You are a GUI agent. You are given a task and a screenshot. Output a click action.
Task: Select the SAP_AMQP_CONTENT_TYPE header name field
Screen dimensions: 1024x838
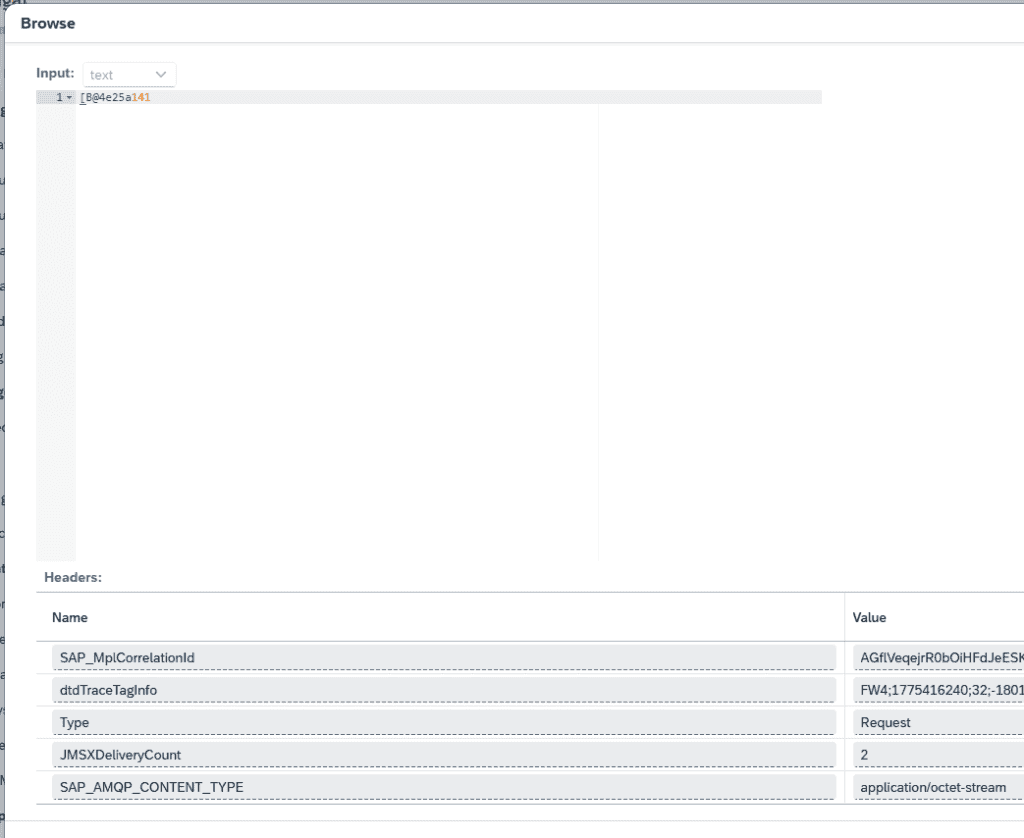[x=444, y=787]
